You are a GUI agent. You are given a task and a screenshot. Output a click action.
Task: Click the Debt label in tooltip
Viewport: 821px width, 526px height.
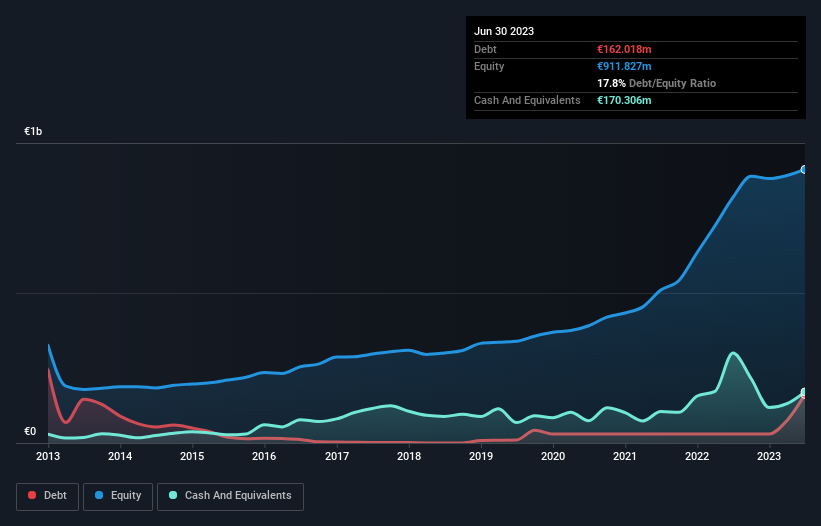[x=485, y=49]
